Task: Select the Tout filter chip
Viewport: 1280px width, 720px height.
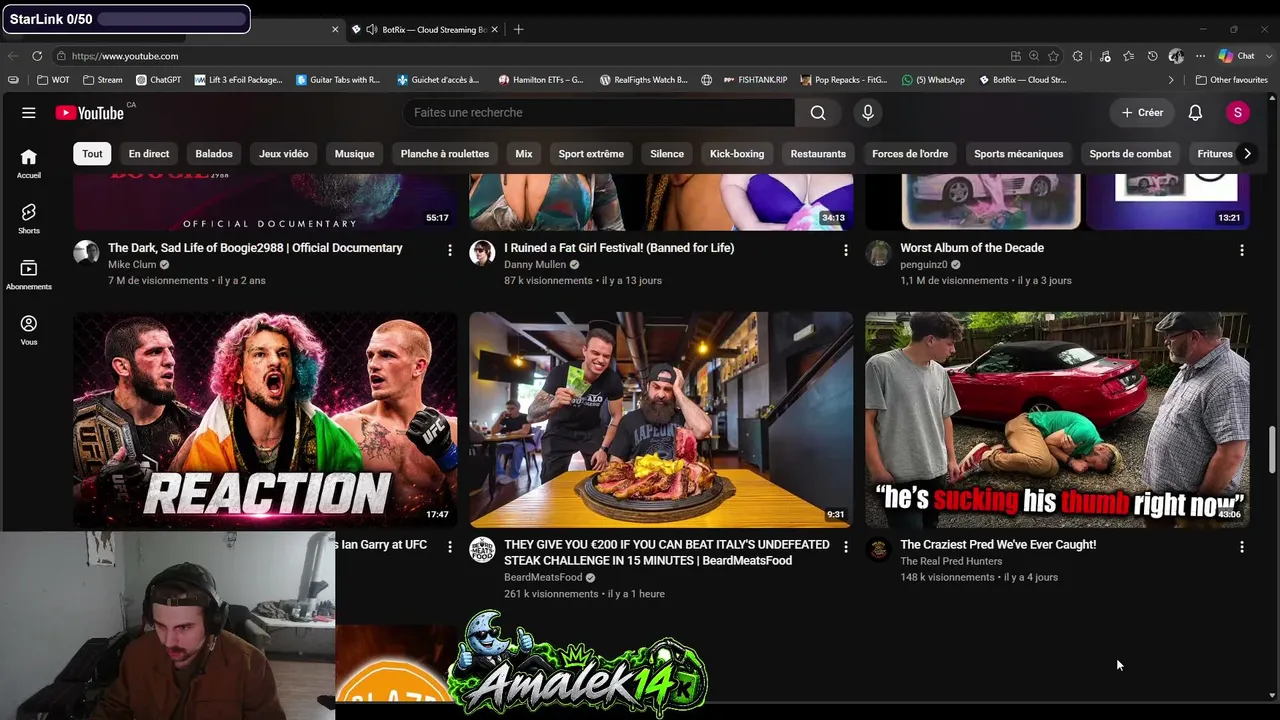Action: [x=92, y=154]
